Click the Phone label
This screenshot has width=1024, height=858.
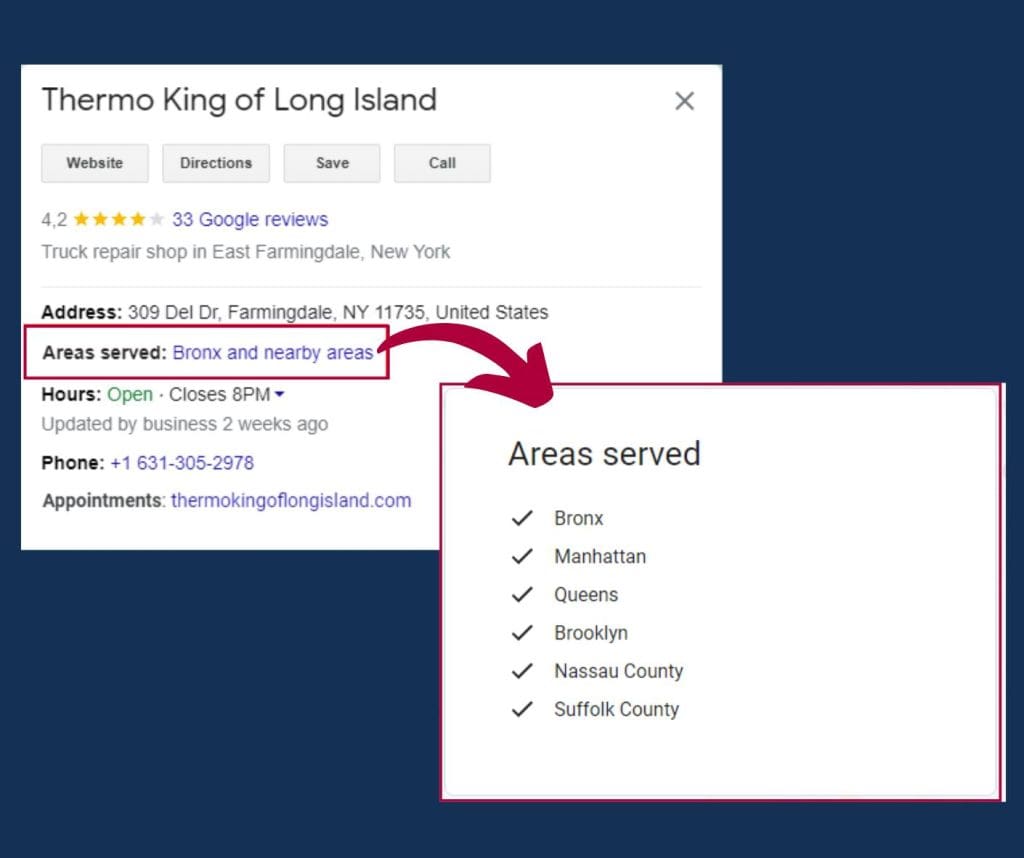(x=72, y=463)
